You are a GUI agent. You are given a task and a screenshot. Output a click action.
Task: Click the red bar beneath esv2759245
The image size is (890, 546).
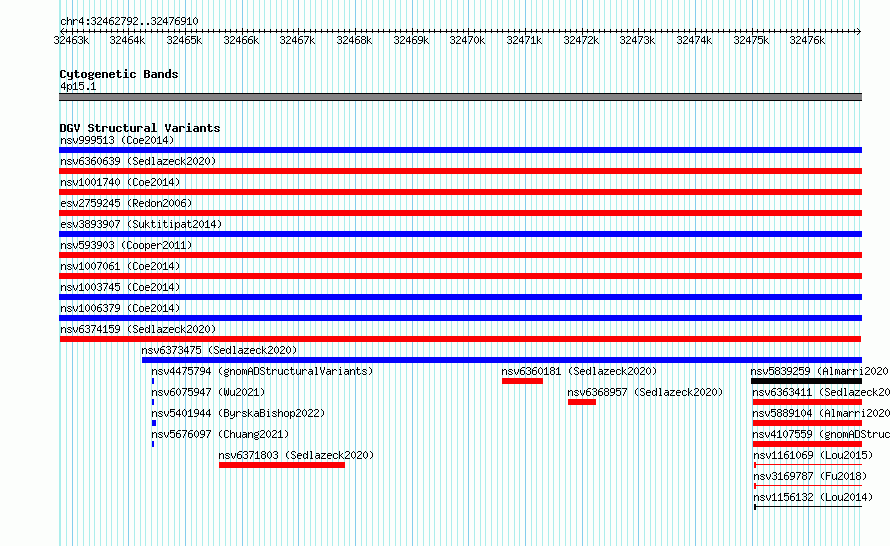[460, 213]
